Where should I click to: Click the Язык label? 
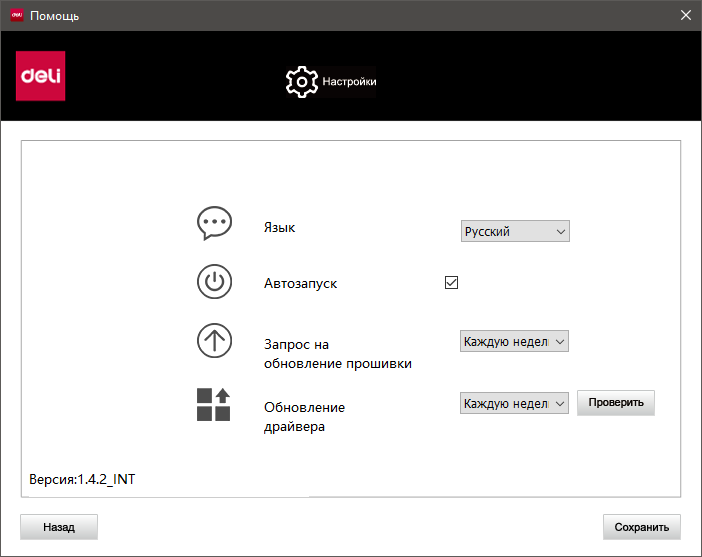(x=279, y=227)
